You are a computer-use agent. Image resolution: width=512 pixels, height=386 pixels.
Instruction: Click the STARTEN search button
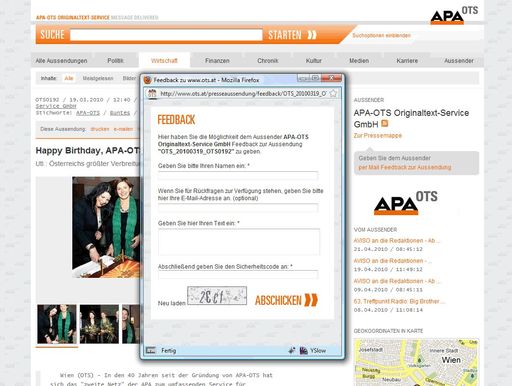[292, 35]
